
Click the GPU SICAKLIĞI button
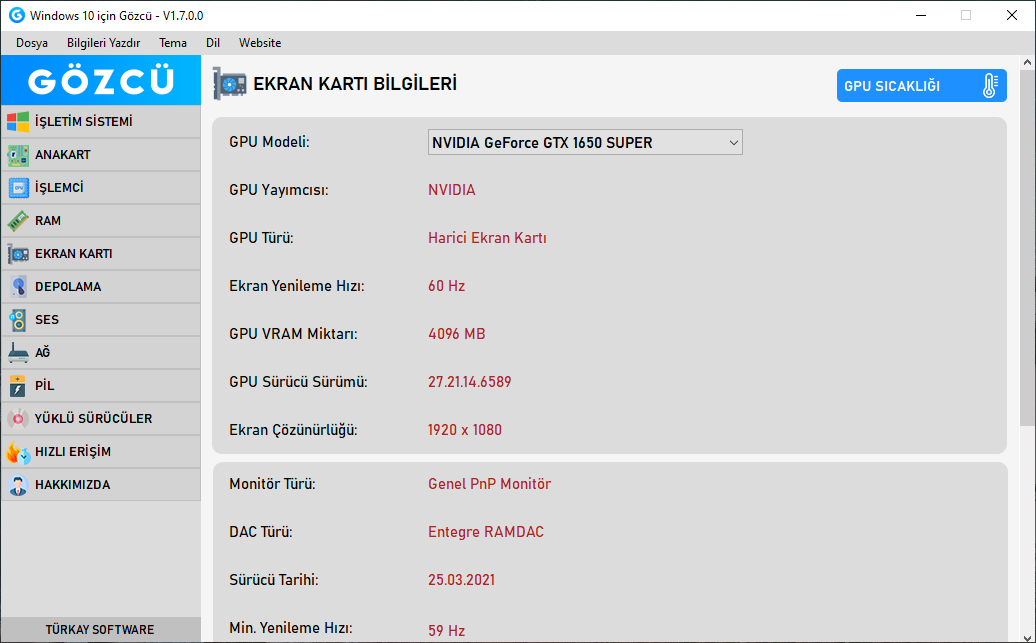(922, 86)
